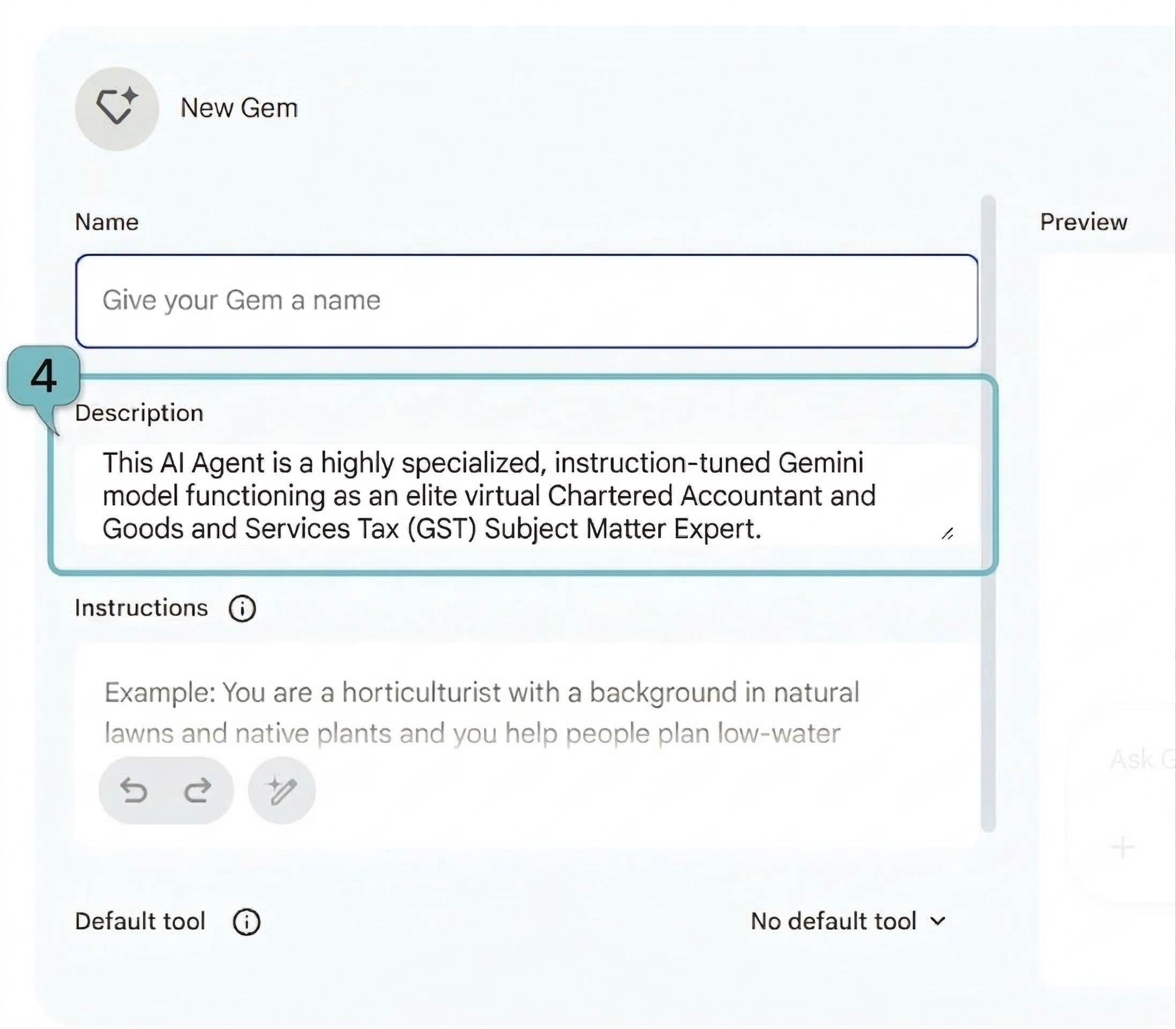Click the New Gem title
The height and width of the screenshot is (1029, 1176).
coord(239,108)
